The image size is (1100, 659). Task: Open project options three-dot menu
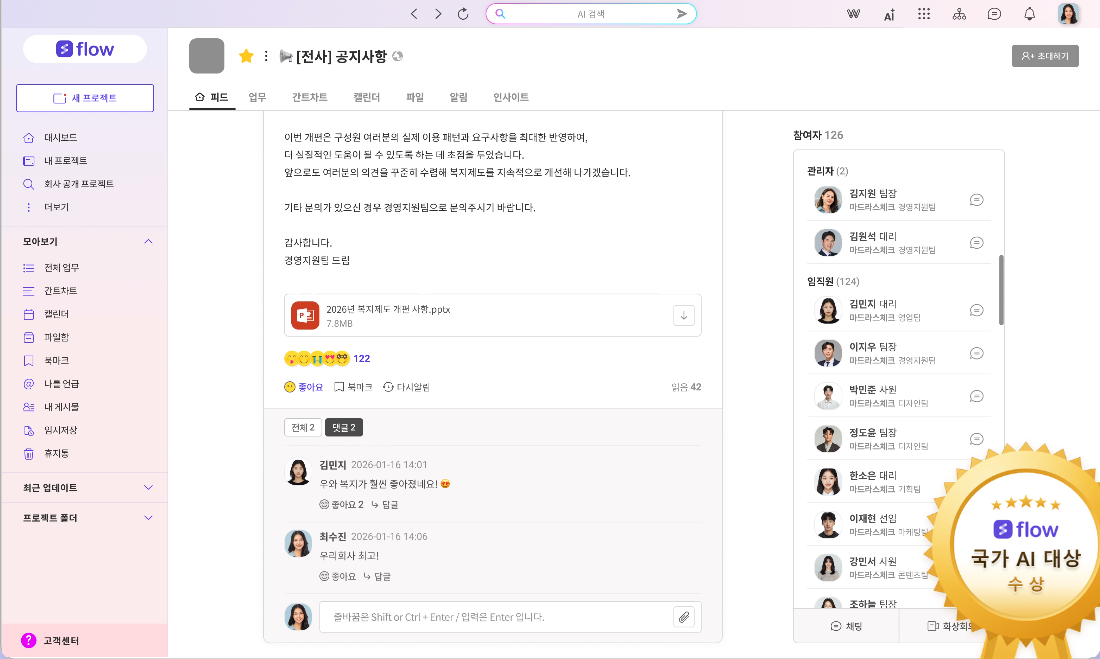(266, 56)
